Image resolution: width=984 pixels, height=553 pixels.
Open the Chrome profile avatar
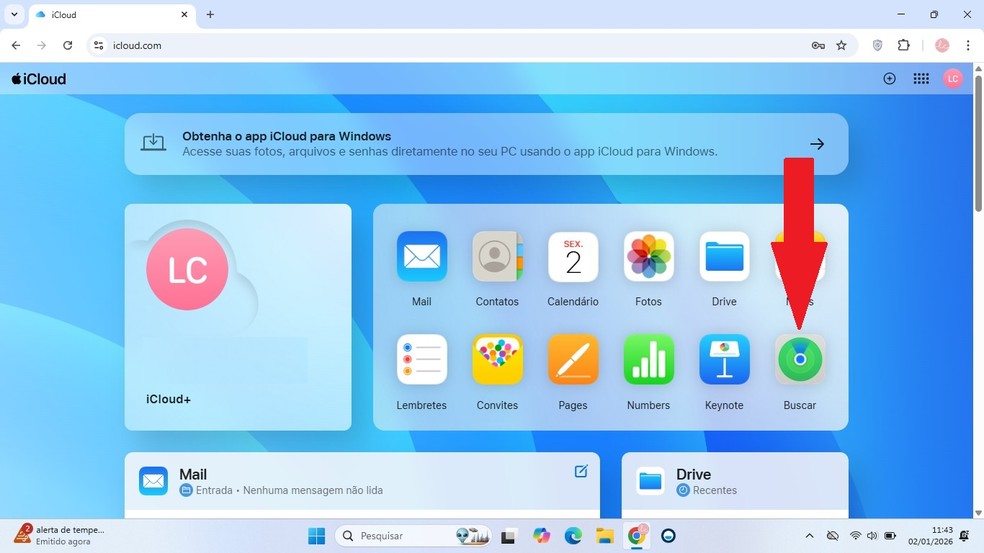coord(941,45)
